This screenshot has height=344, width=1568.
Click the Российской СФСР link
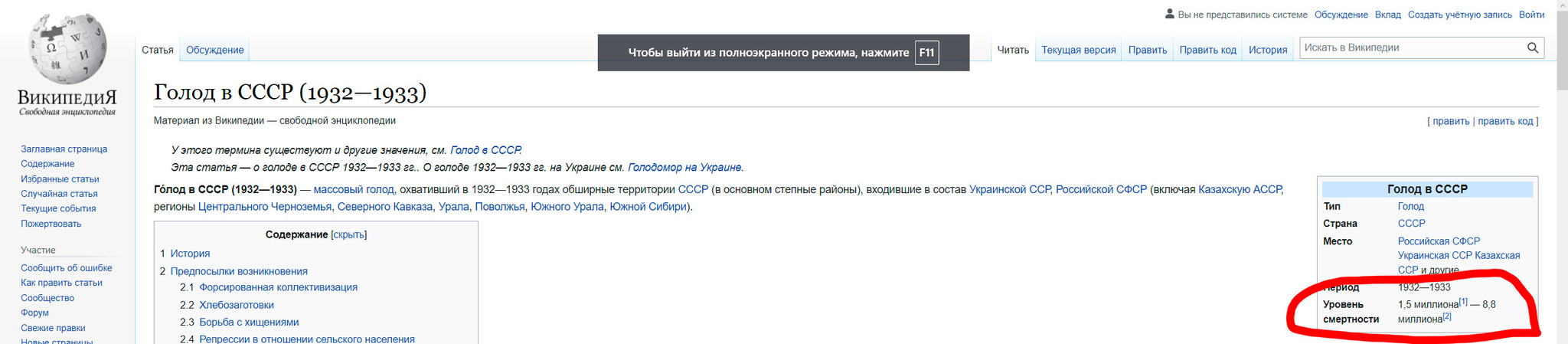coord(1101,189)
